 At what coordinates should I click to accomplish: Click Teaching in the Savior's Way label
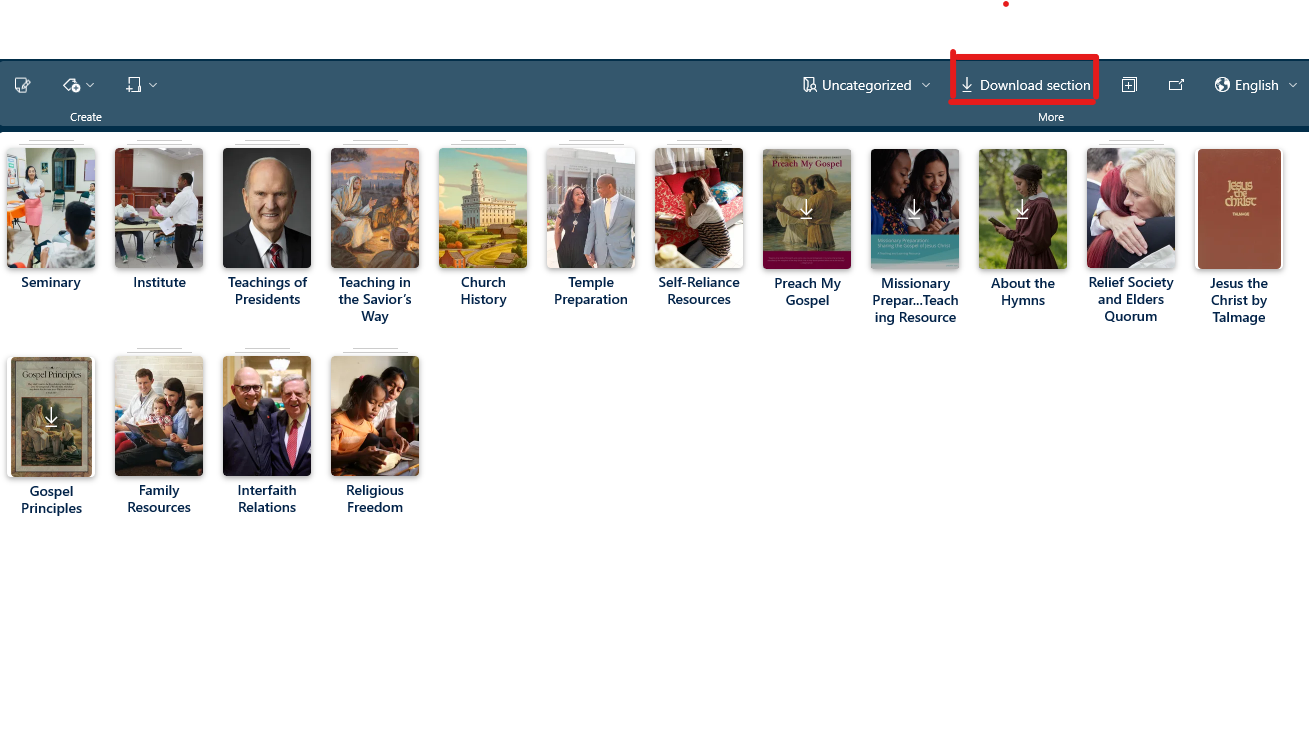coord(375,299)
